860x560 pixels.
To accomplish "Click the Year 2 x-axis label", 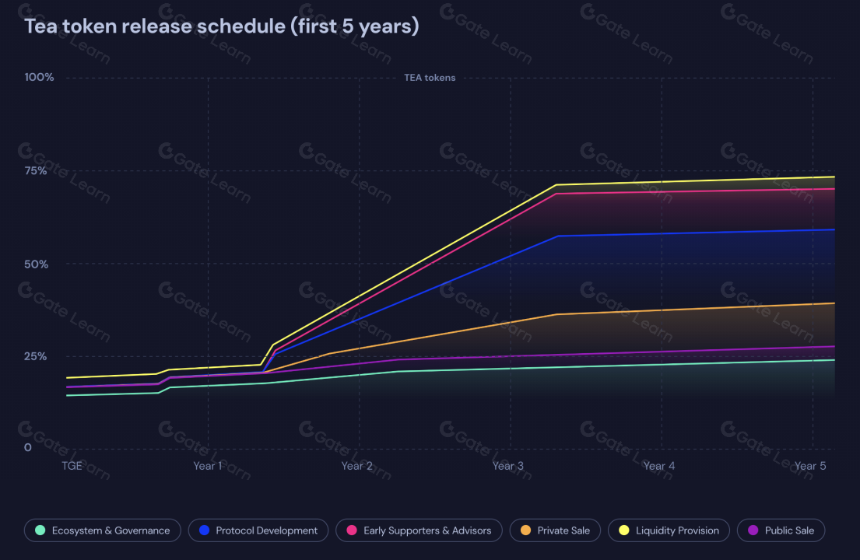I will (x=357, y=466).
